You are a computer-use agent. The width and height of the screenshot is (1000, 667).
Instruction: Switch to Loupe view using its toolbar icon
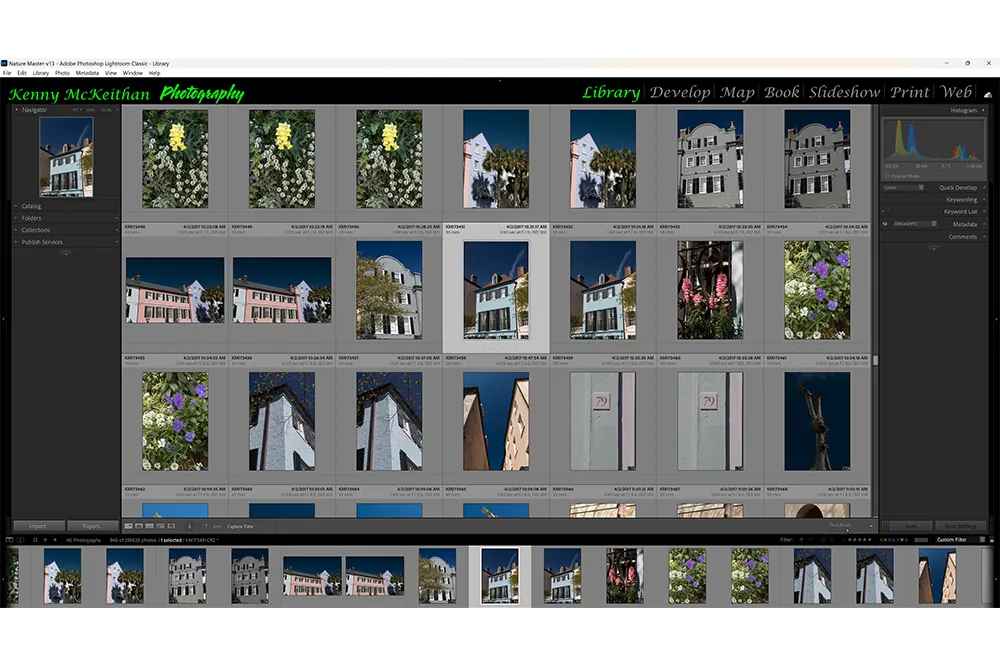coord(140,525)
